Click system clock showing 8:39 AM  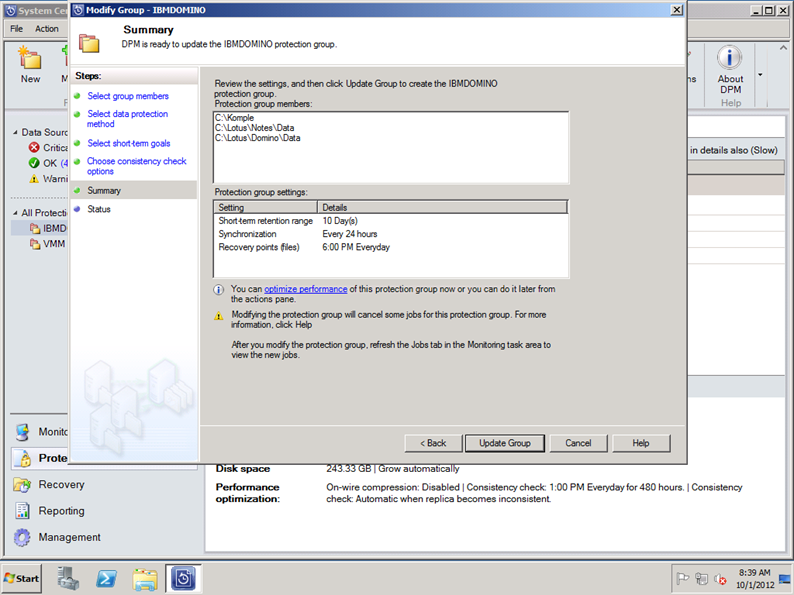pos(755,579)
